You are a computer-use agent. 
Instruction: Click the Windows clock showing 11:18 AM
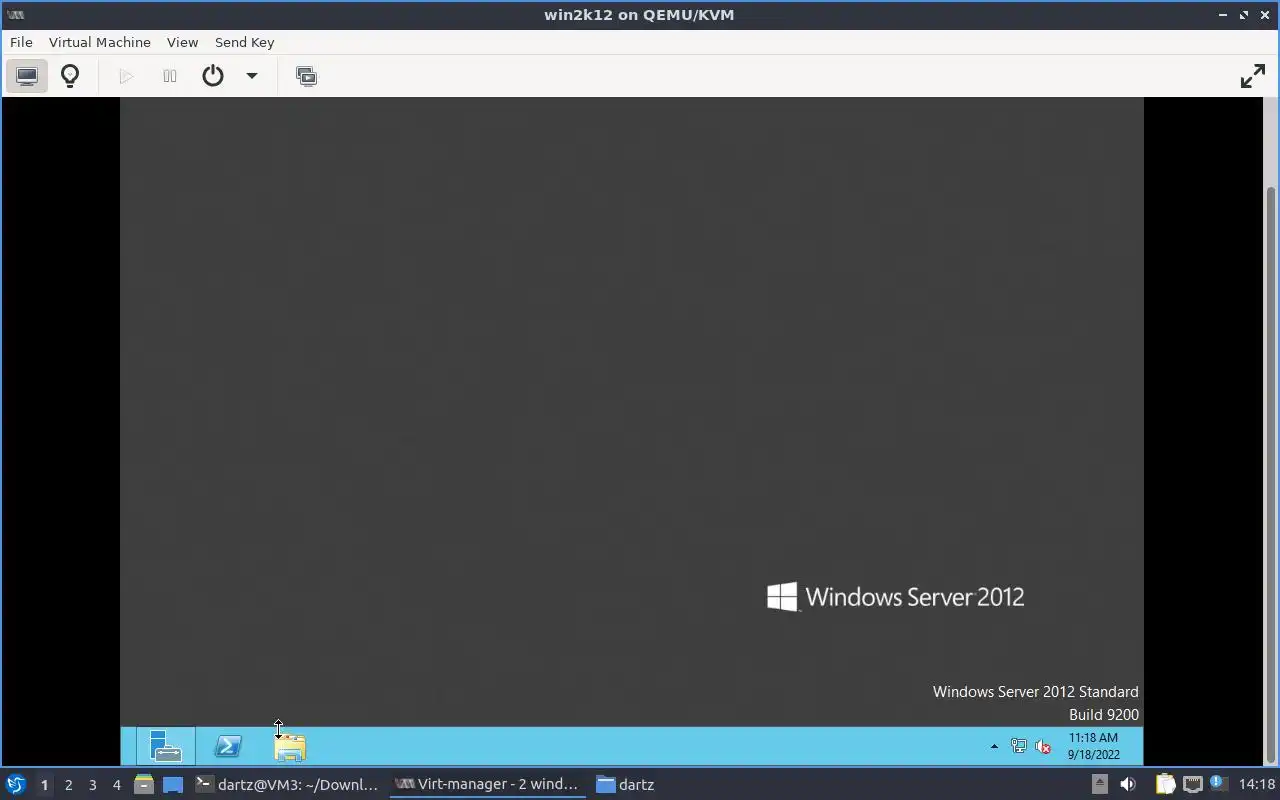(1093, 746)
